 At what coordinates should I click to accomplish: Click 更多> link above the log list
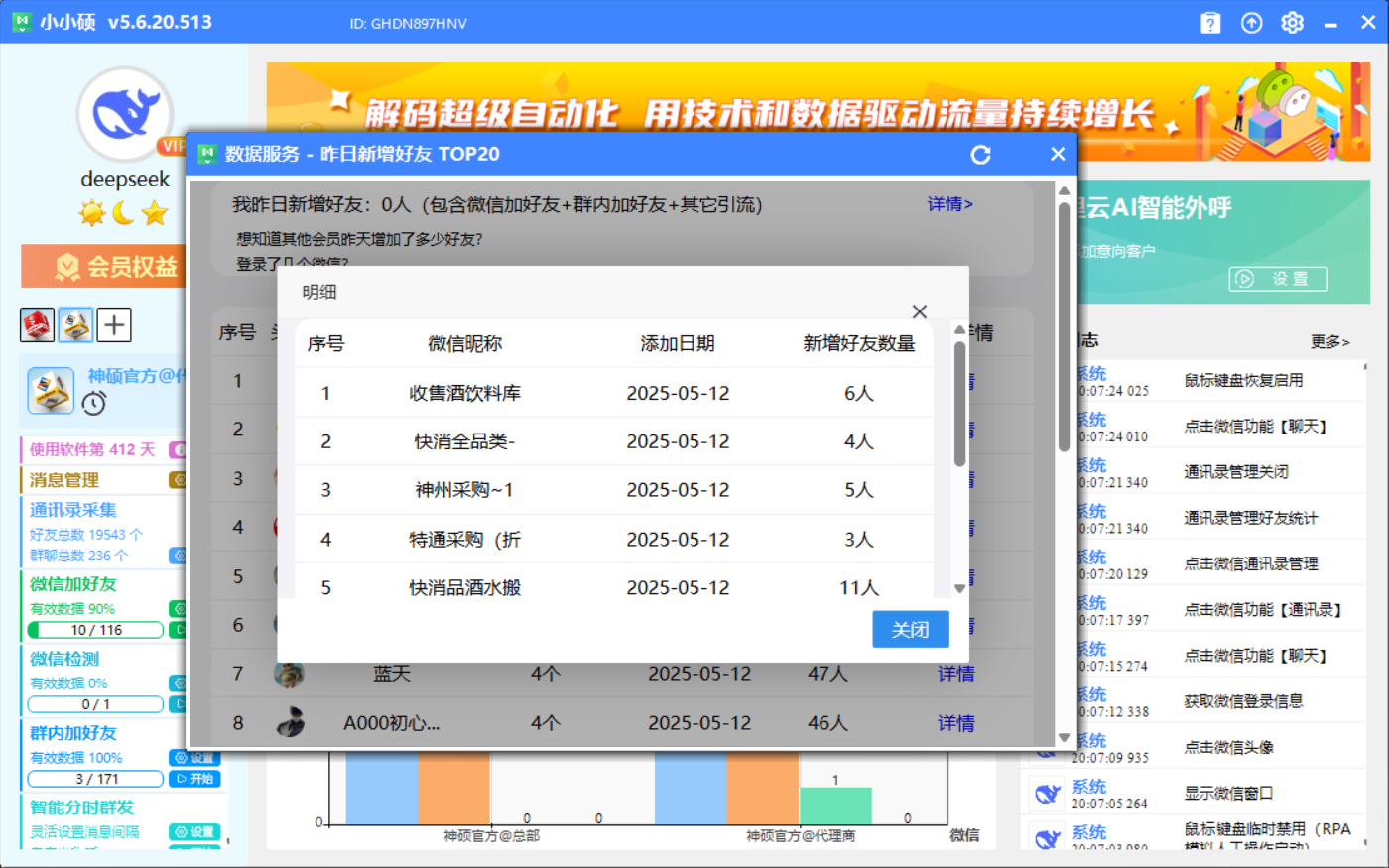[1329, 341]
